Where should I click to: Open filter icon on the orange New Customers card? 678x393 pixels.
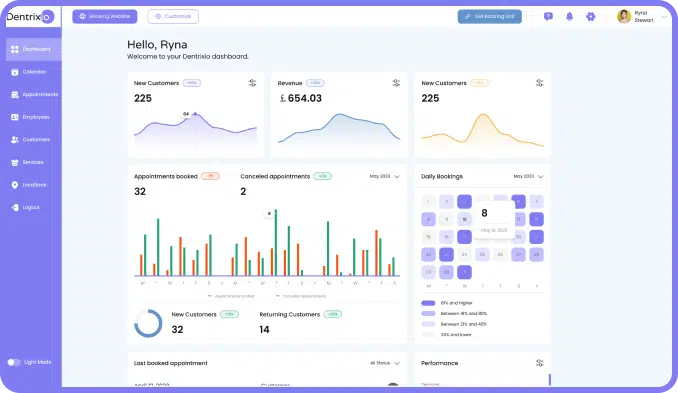pyautogui.click(x=539, y=83)
